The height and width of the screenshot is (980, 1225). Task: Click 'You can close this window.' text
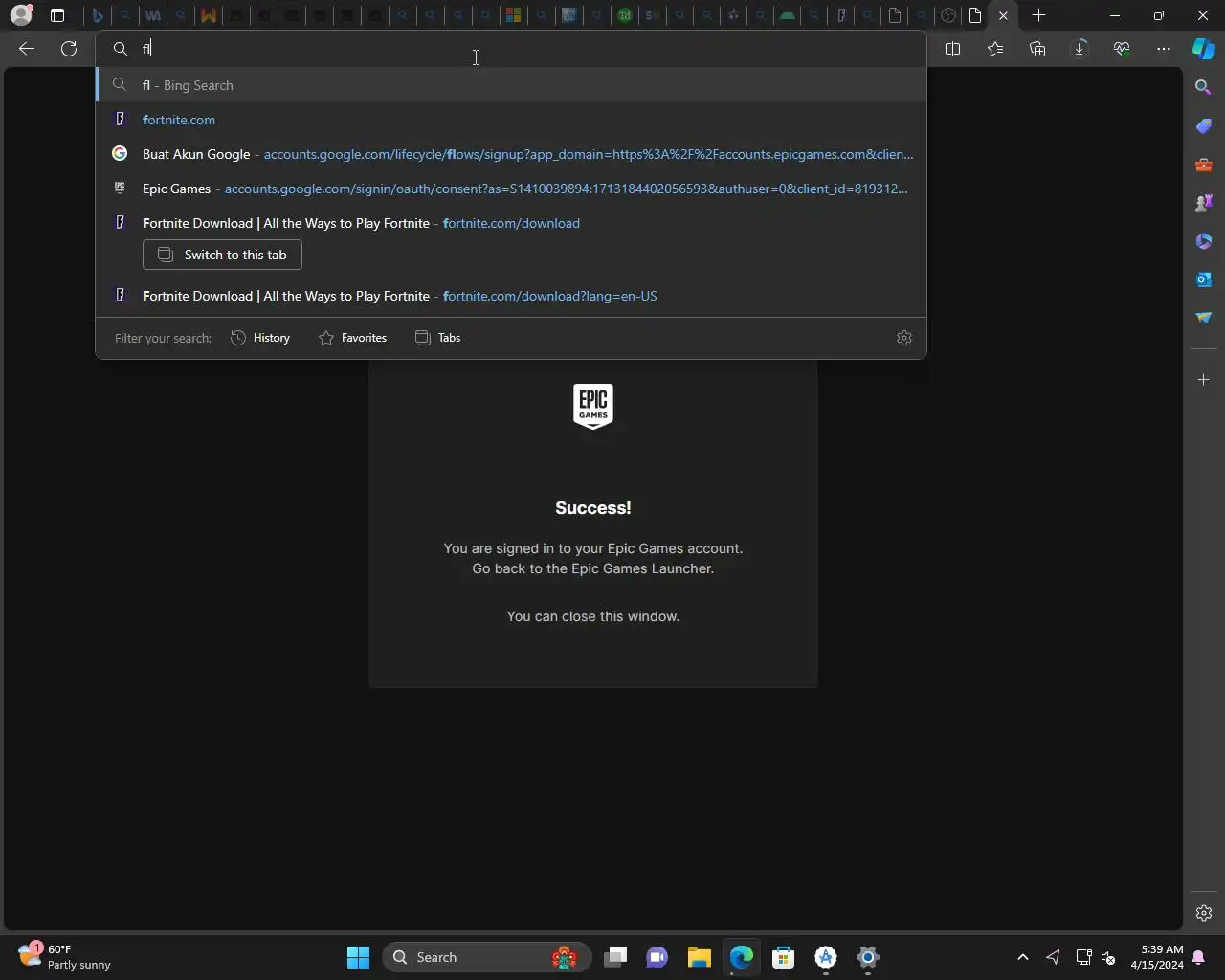pyautogui.click(x=593, y=616)
